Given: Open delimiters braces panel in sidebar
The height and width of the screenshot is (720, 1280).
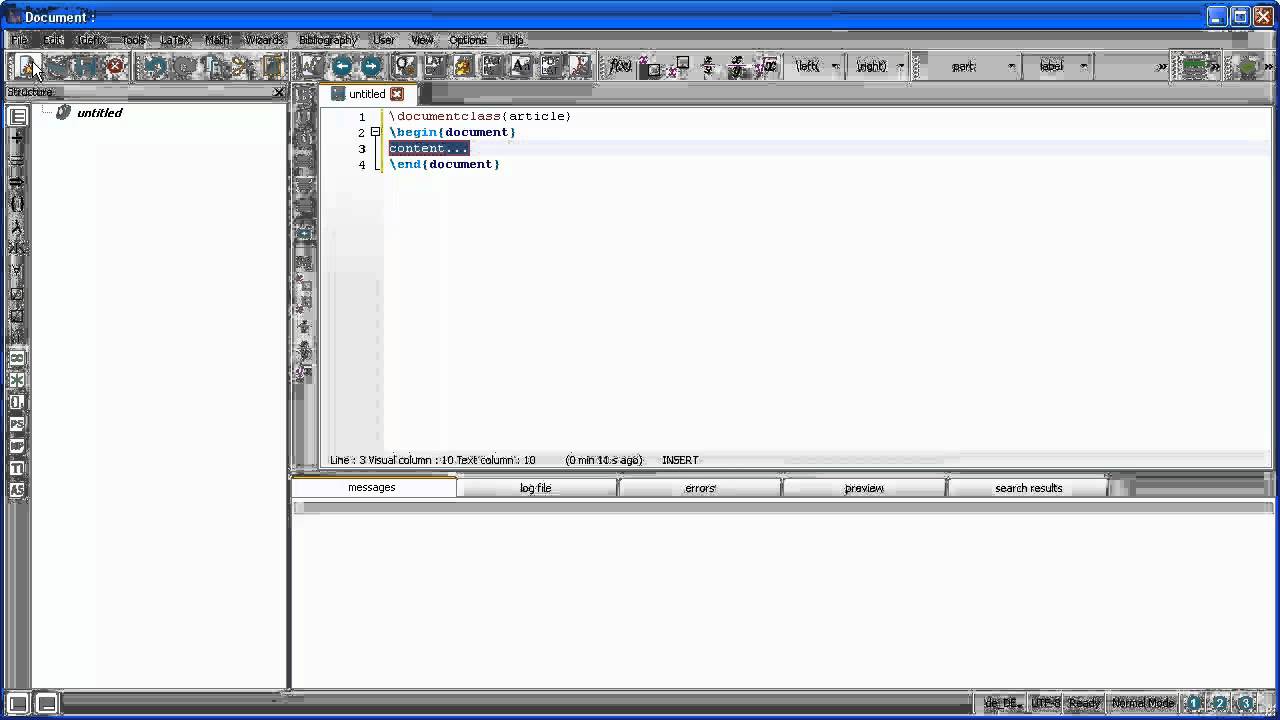Looking at the screenshot, I should pyautogui.click(x=17, y=204).
